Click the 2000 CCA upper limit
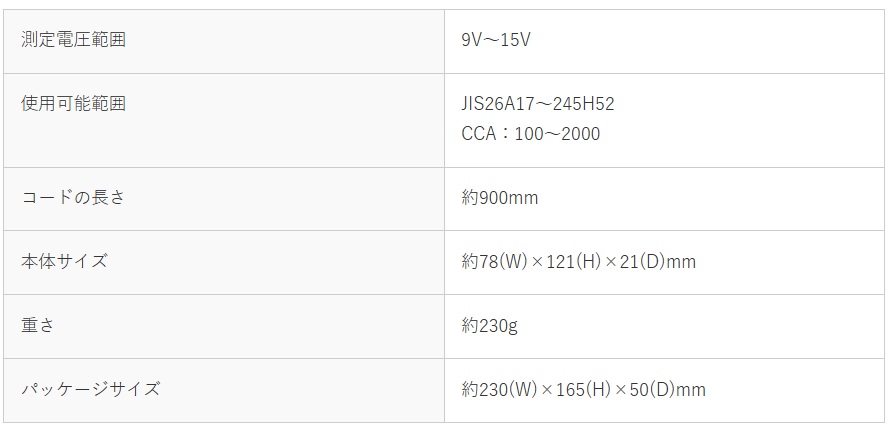 (x=580, y=133)
